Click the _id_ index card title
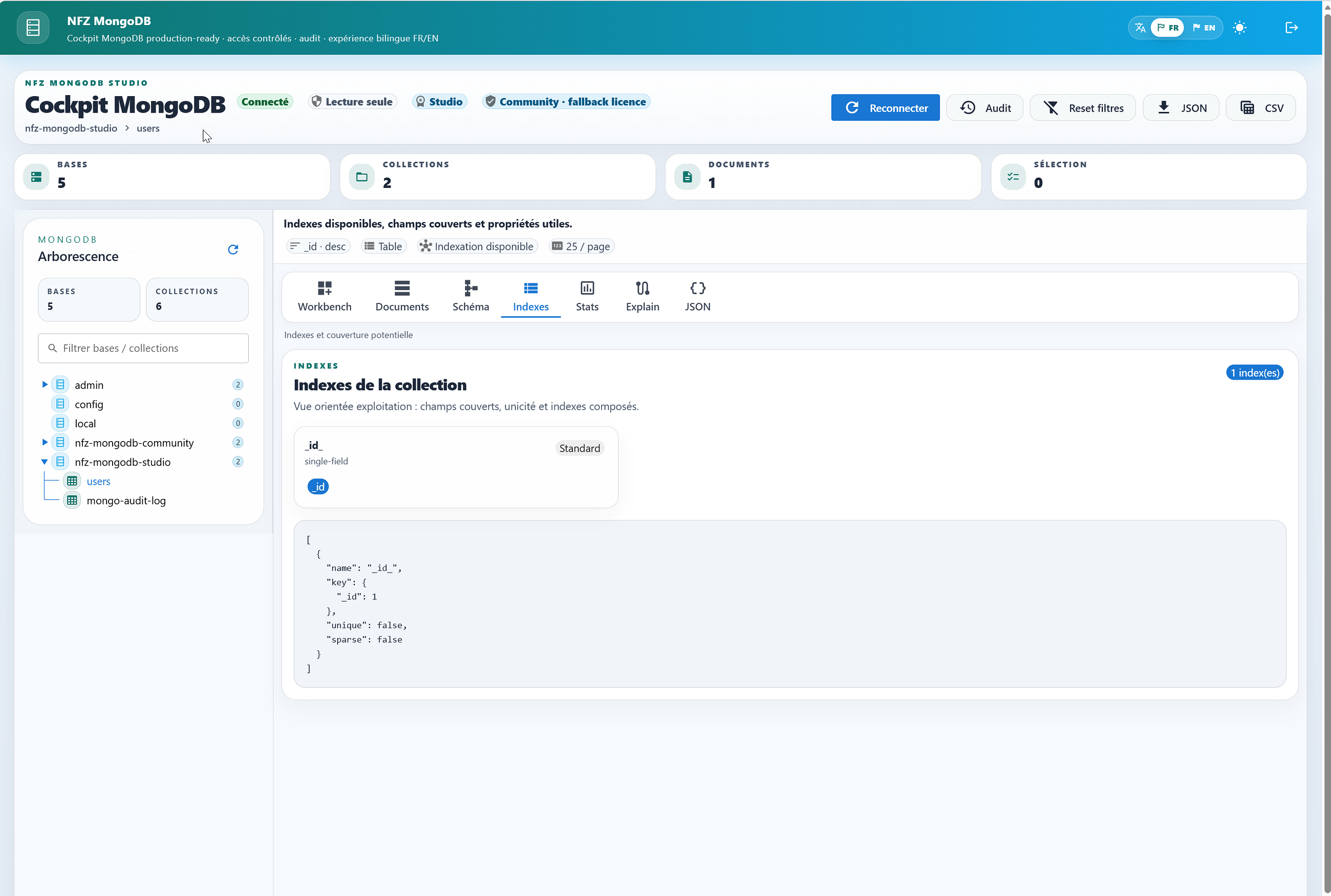The height and width of the screenshot is (896, 1331). click(313, 445)
